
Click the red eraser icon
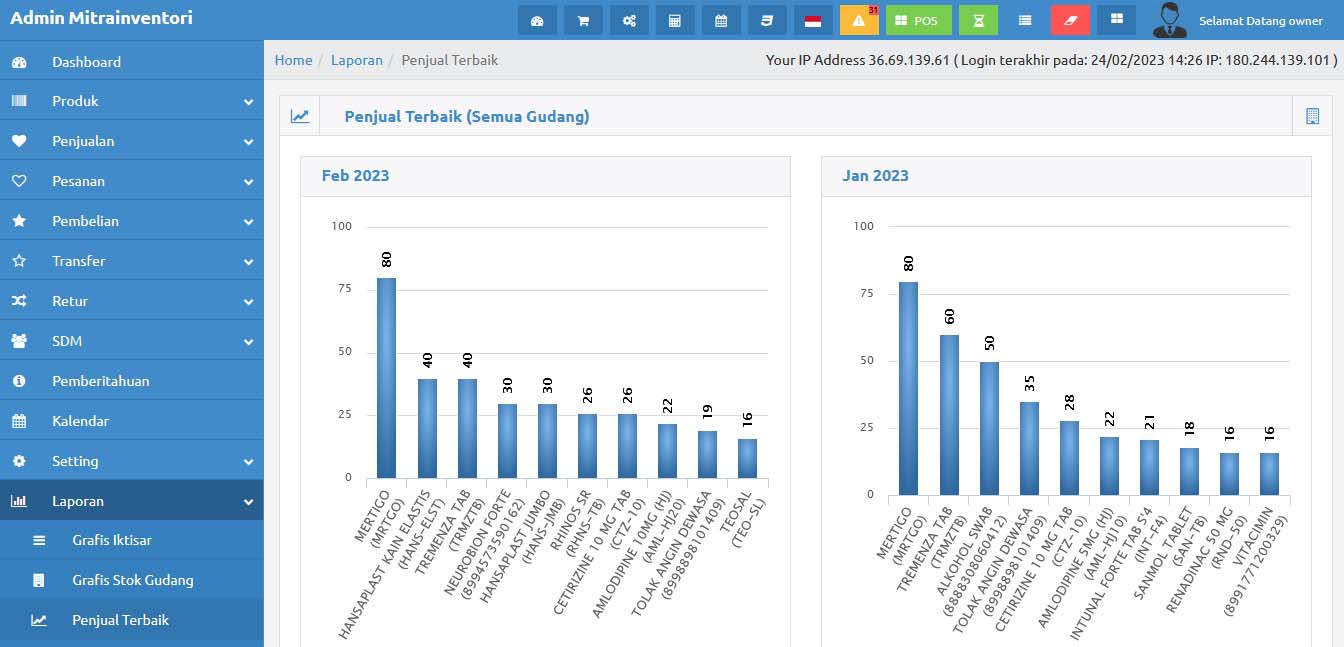click(x=1070, y=20)
